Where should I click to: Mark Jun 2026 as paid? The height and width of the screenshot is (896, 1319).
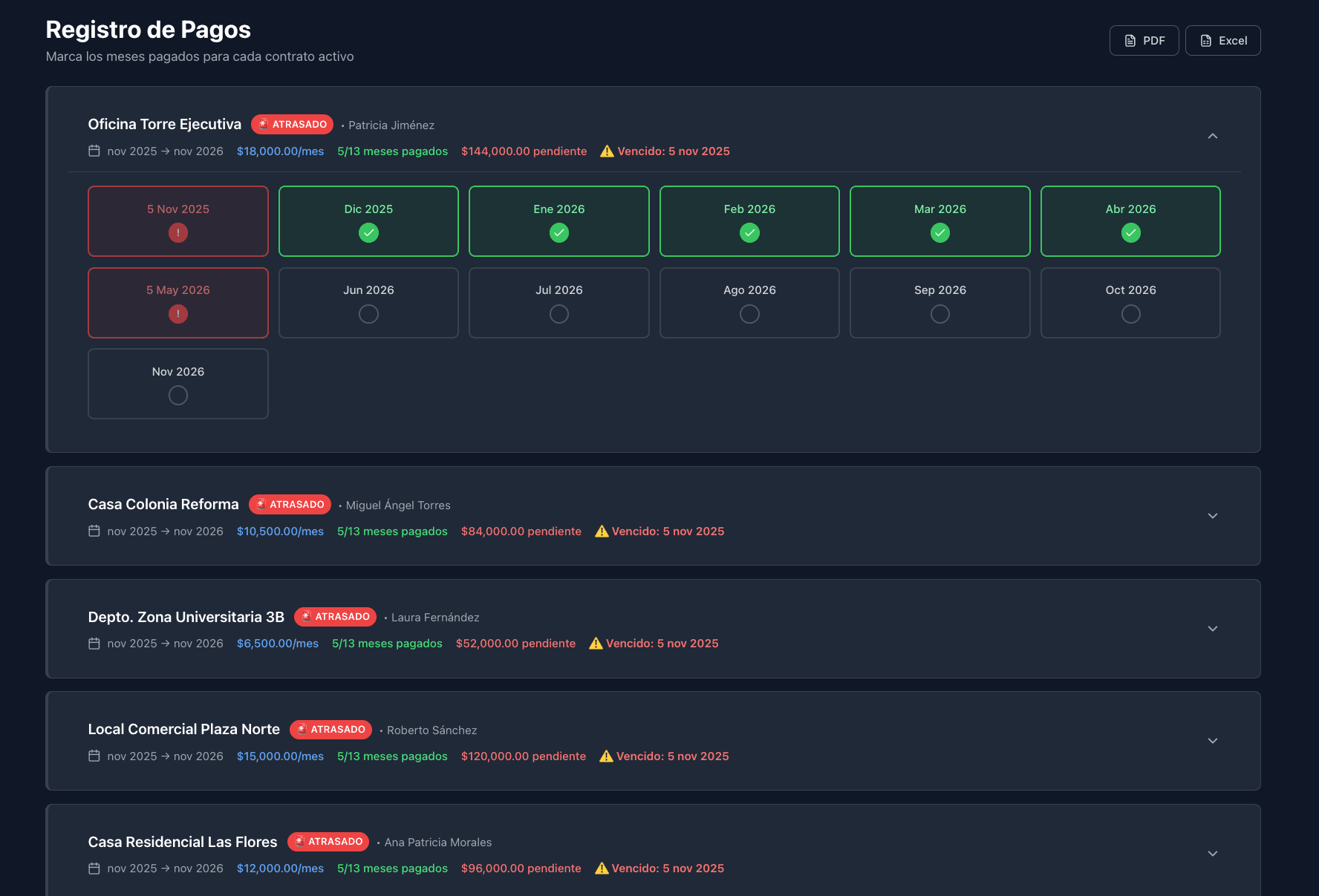pos(368,314)
